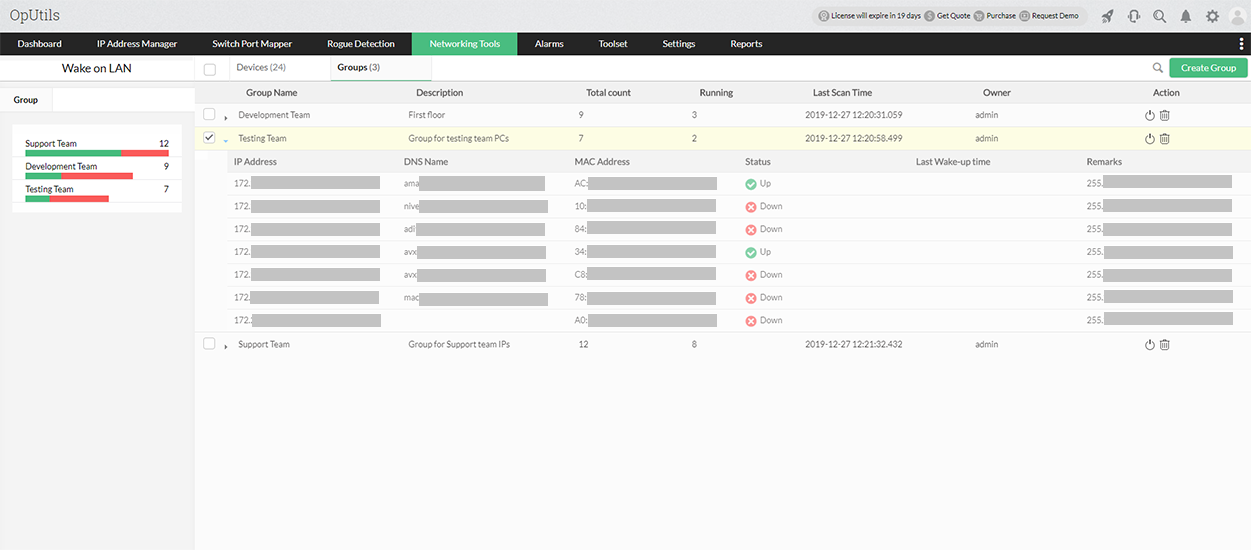Open the settings gear icon in header
The height and width of the screenshot is (550, 1251).
pos(1212,16)
